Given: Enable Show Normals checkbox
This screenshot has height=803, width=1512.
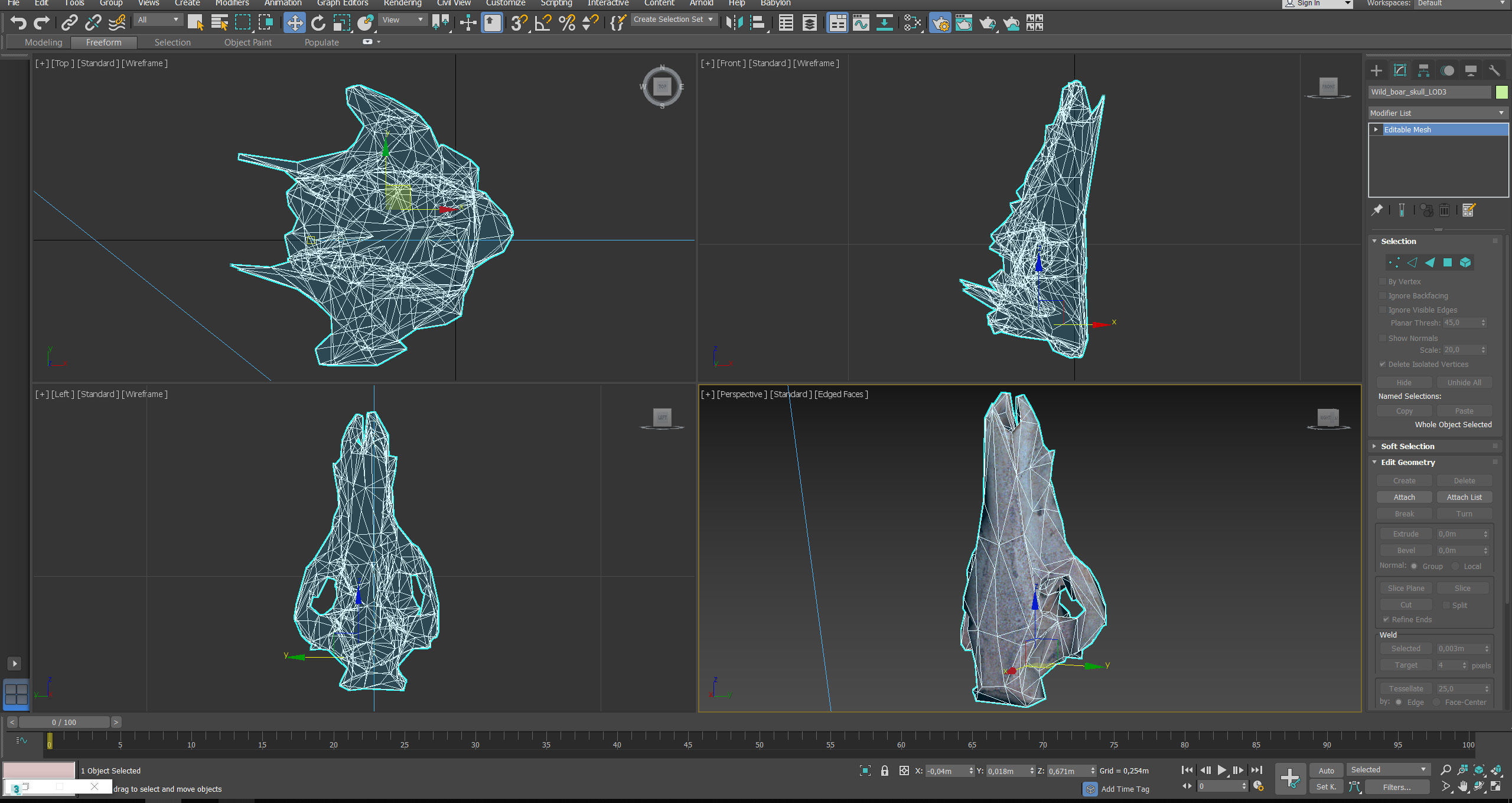Looking at the screenshot, I should tap(1382, 338).
